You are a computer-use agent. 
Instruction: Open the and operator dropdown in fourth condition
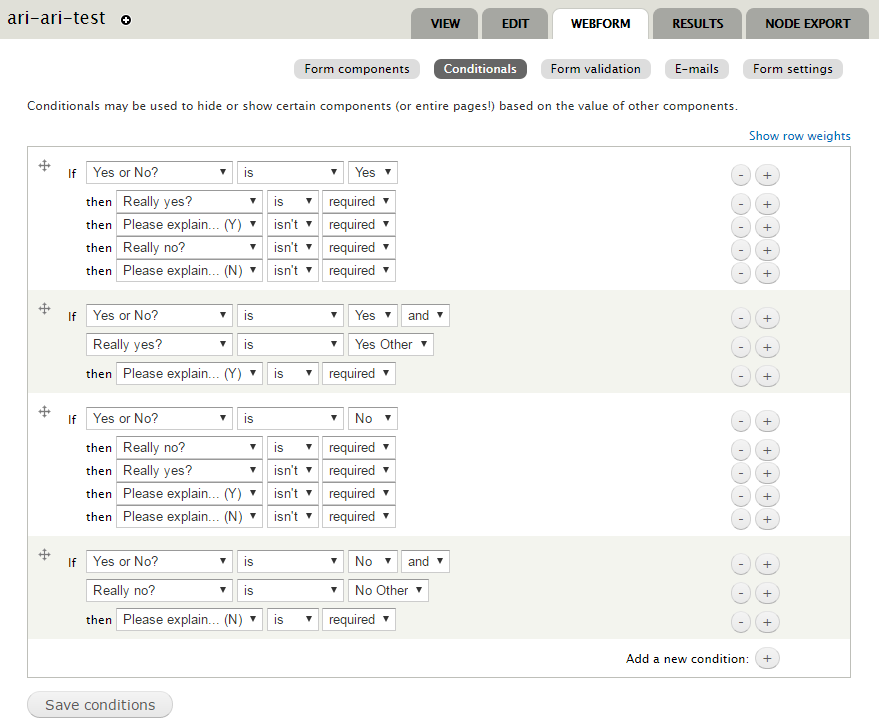coord(425,561)
